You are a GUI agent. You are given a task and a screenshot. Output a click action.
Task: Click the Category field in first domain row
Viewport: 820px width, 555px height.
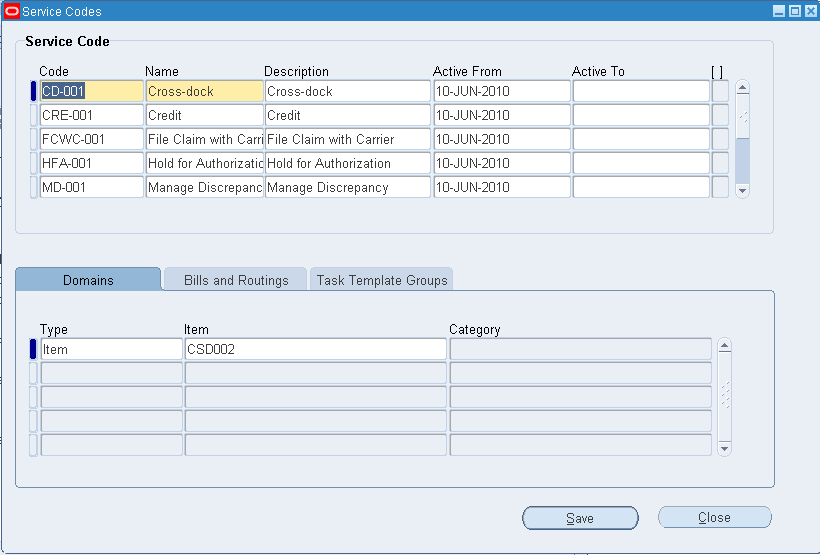point(580,349)
